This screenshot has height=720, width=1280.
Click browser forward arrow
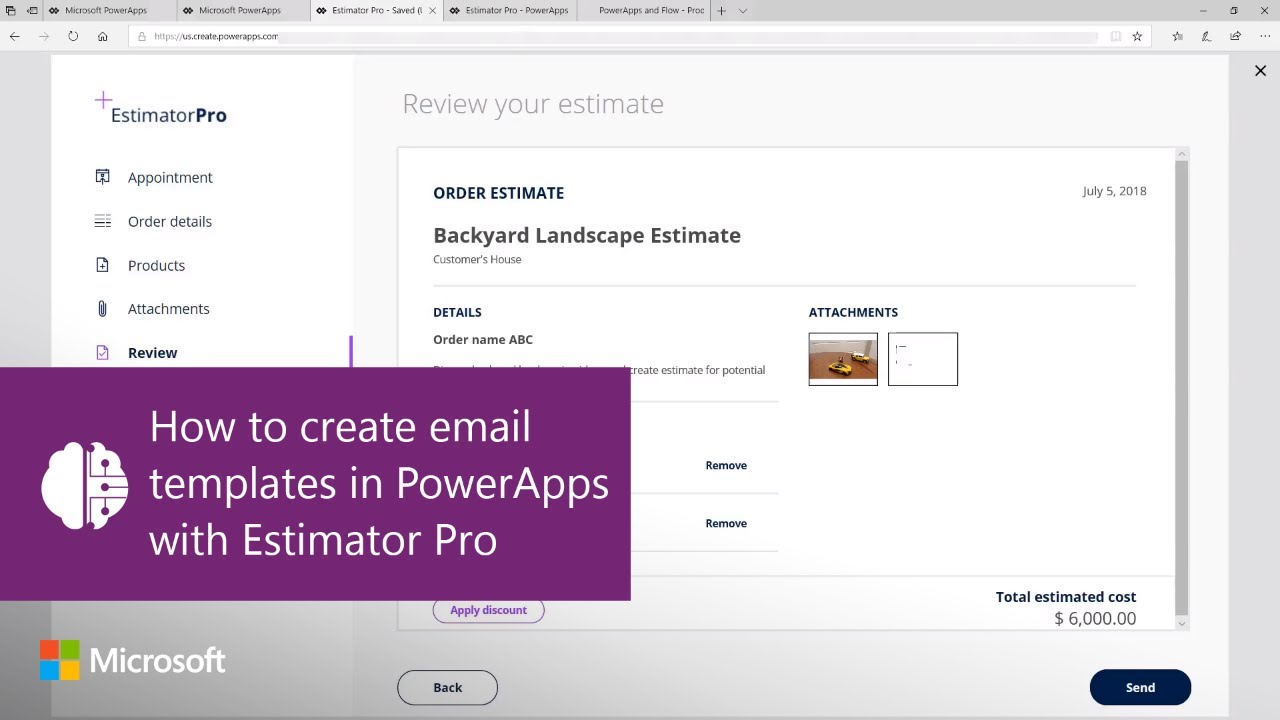43,36
